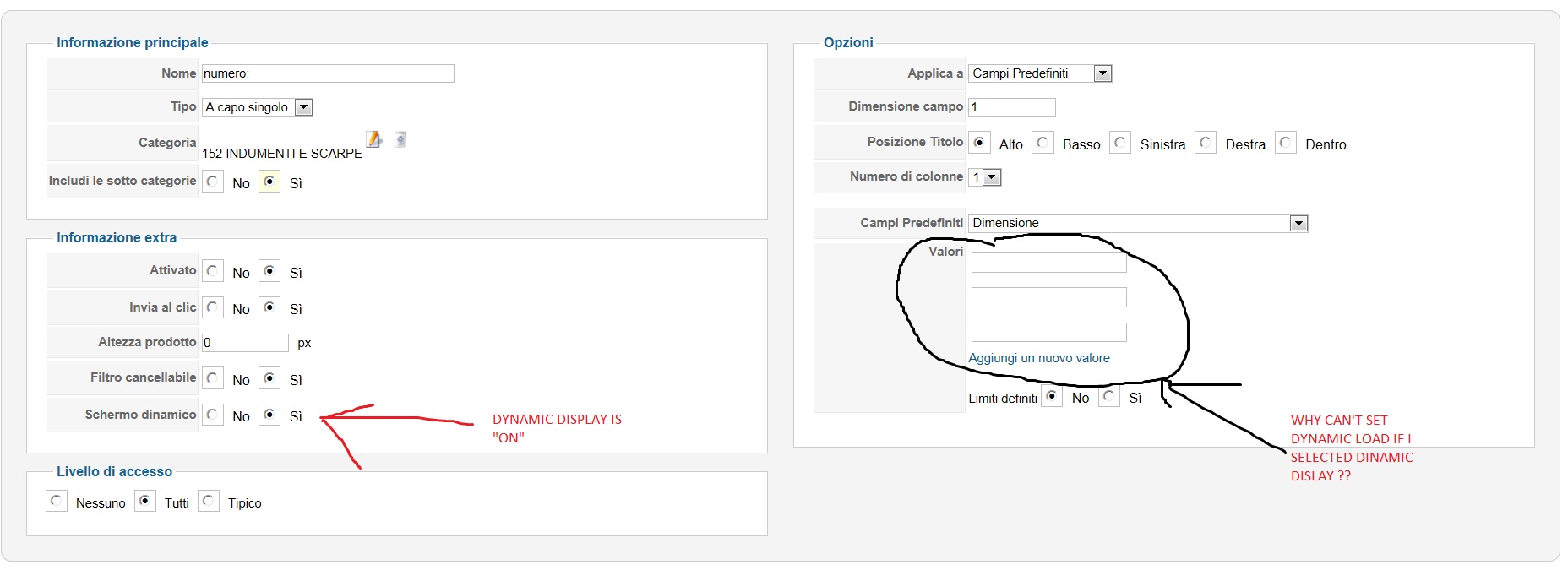Click the Schermo dinamico label
Image resolution: width=1568 pixels, height=570 pixels.
pyautogui.click(x=140, y=415)
